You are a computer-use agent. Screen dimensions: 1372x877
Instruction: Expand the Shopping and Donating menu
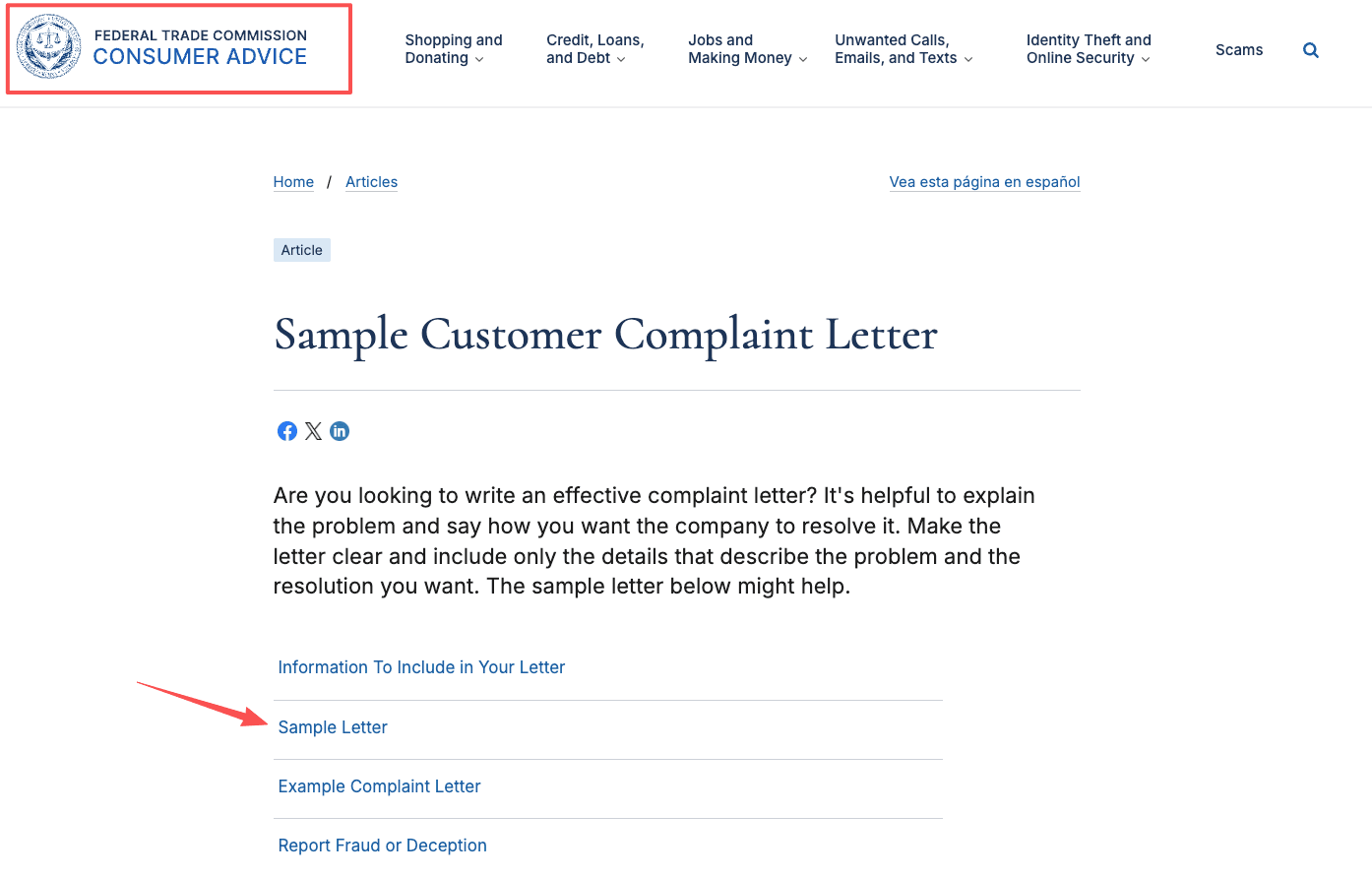coord(454,49)
